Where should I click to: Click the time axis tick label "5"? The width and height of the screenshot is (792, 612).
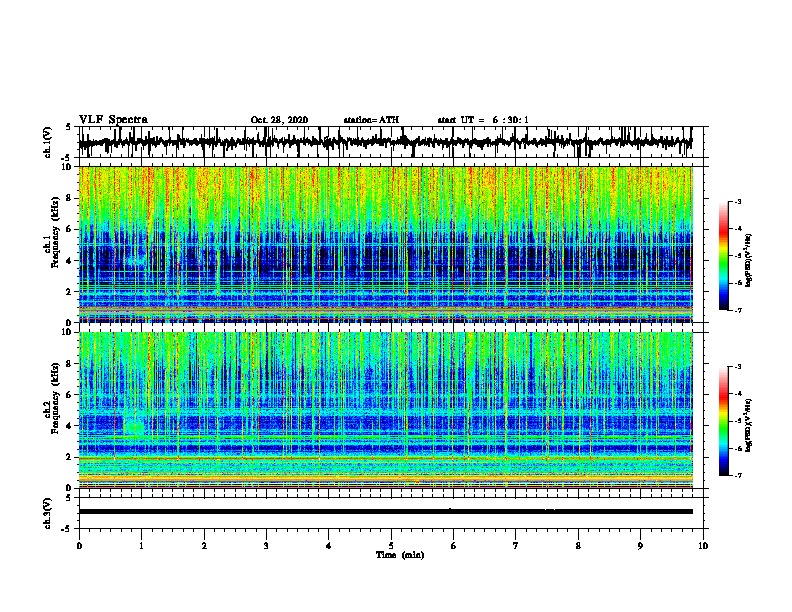coord(391,546)
